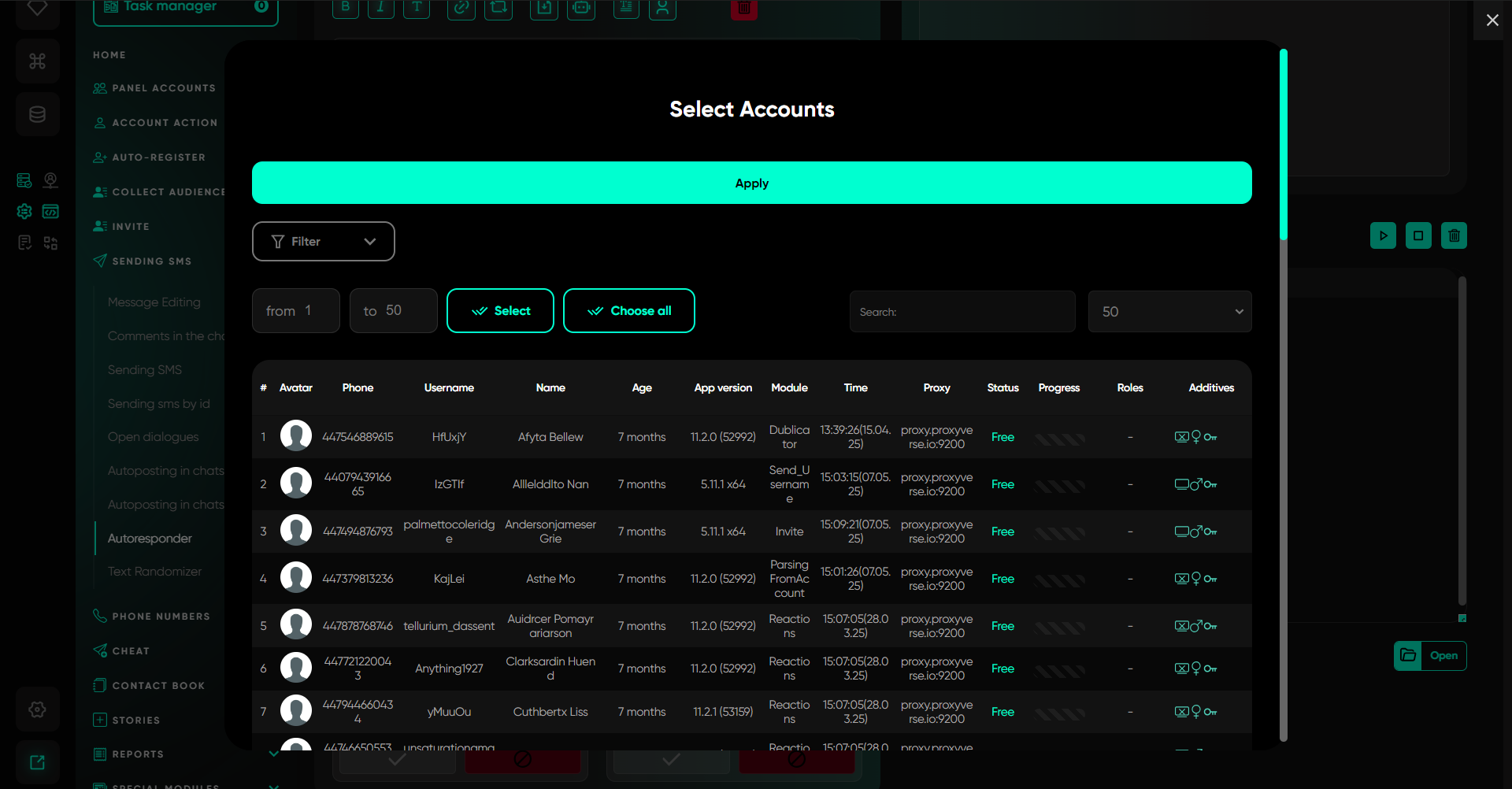This screenshot has width=1512, height=789.
Task: Expand the Reports section chevron
Action: (x=273, y=754)
